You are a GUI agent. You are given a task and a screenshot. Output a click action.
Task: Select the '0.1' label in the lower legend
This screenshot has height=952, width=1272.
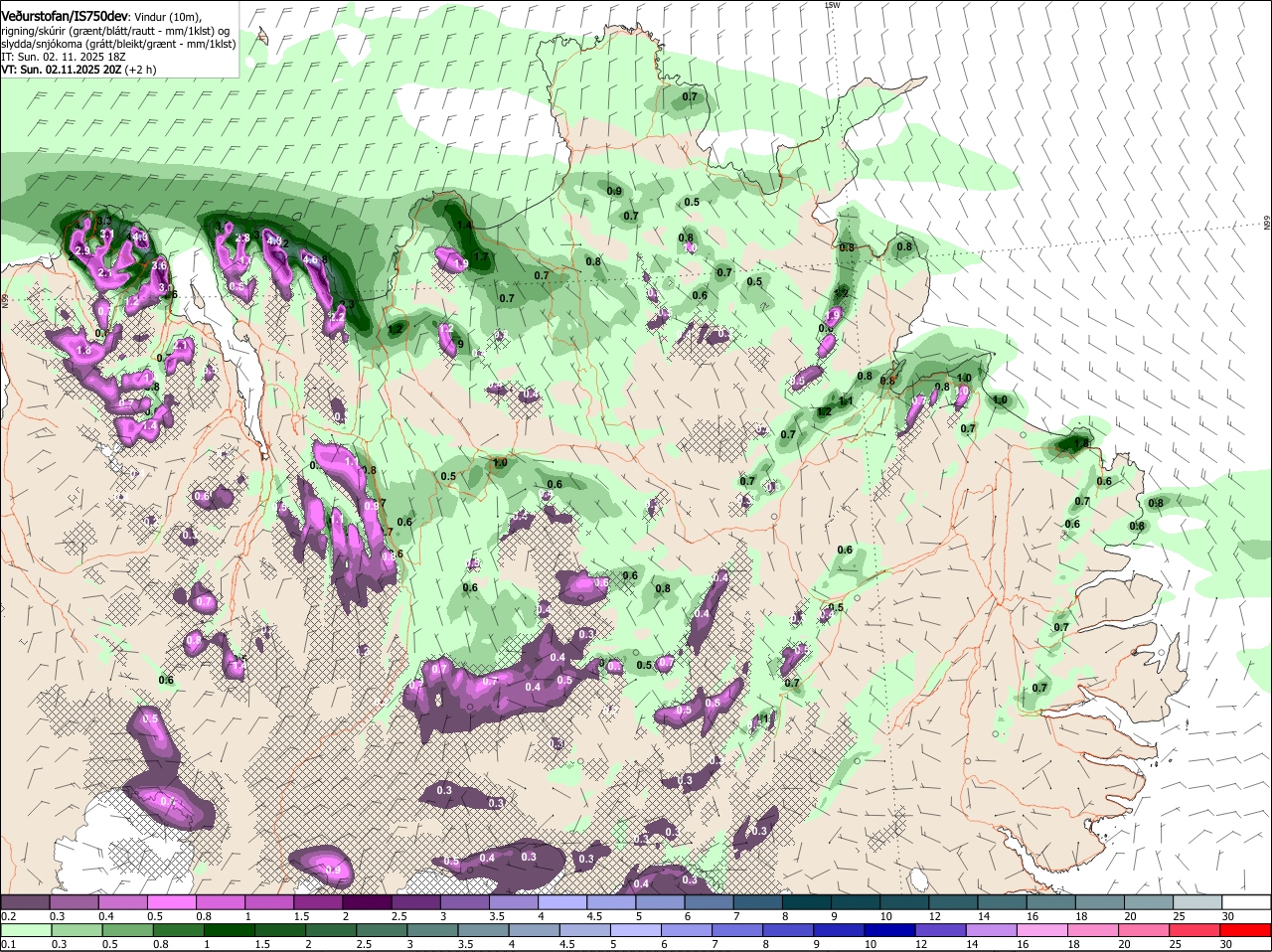pyautogui.click(x=8, y=944)
